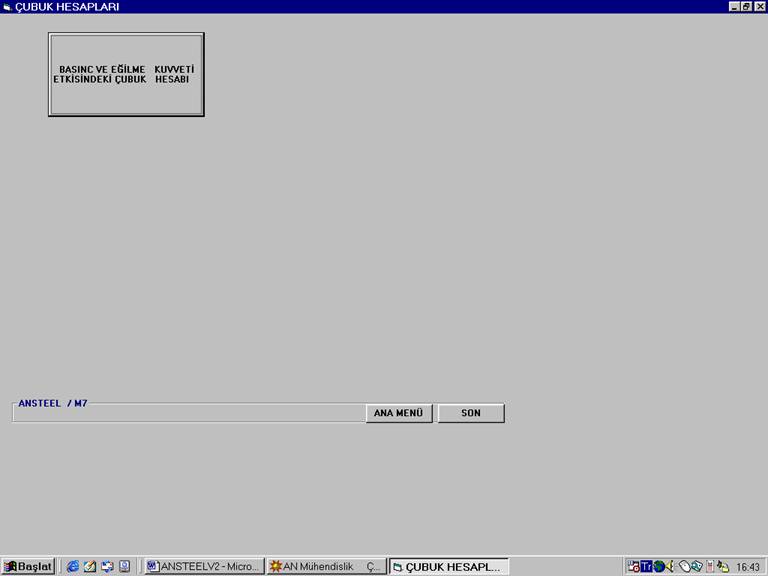Screen dimensions: 768x576
Task: Return via the ANA MENÜ button
Action: (x=399, y=413)
